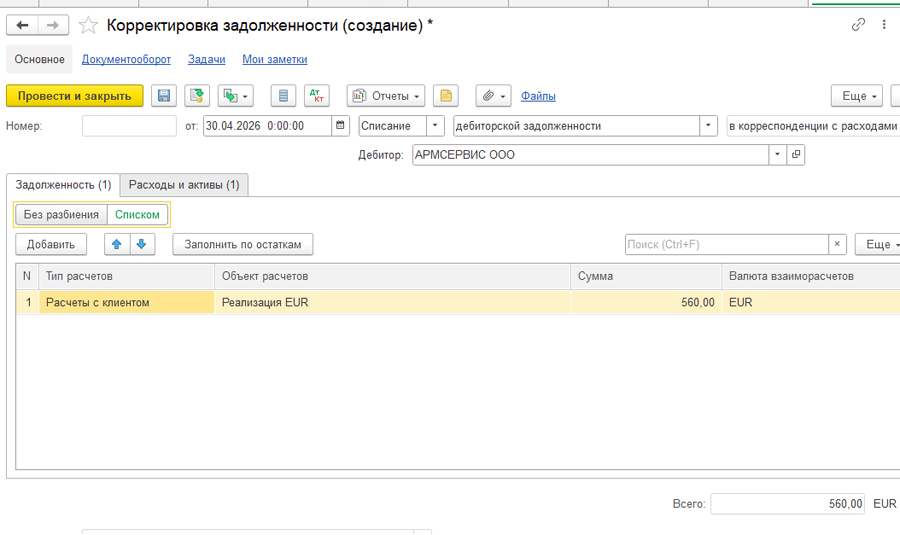Click into the Номер input field
The height and width of the screenshot is (535, 900).
129,126
